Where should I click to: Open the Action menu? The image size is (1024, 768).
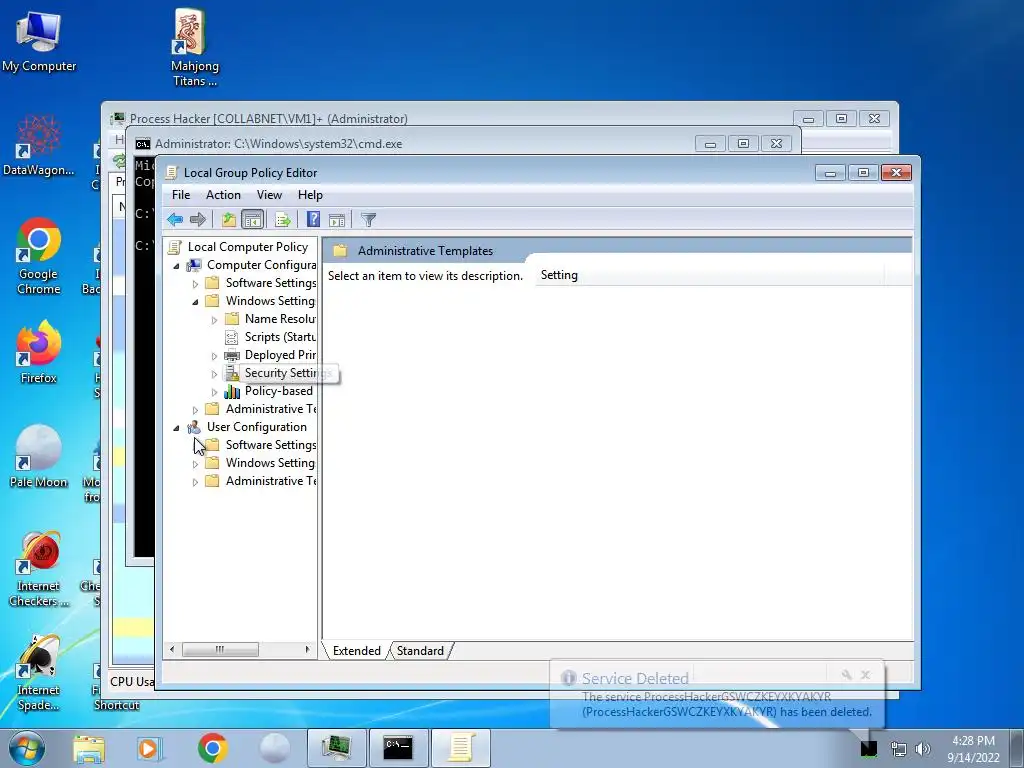pyautogui.click(x=223, y=195)
